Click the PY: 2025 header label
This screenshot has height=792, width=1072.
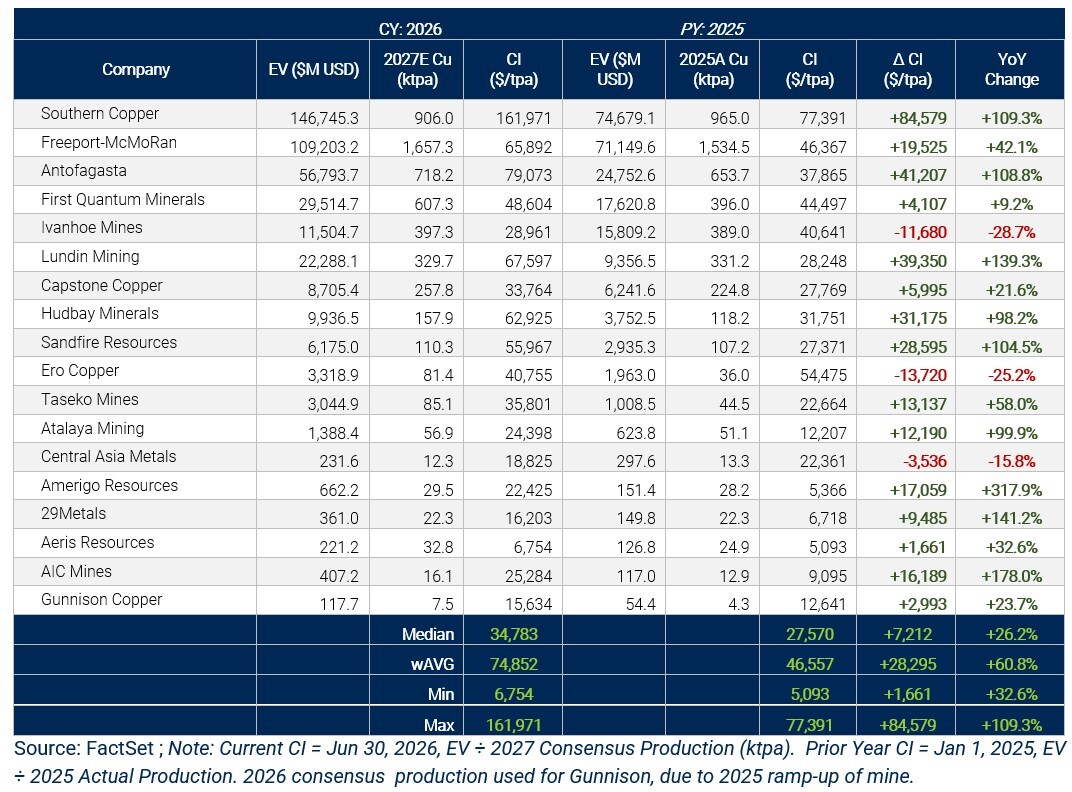[x=712, y=29]
